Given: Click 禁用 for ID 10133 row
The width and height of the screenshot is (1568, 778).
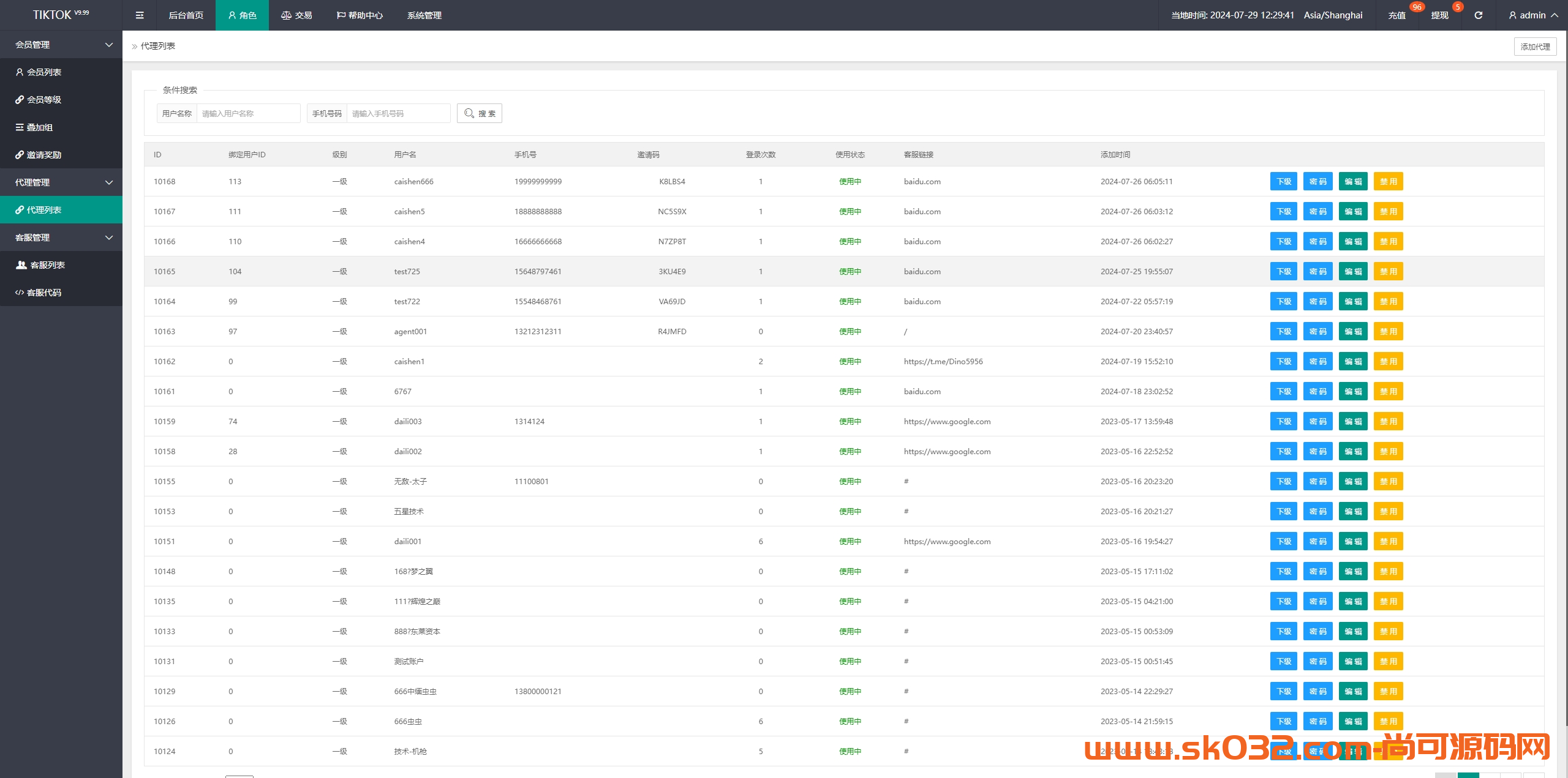Looking at the screenshot, I should 1389,631.
